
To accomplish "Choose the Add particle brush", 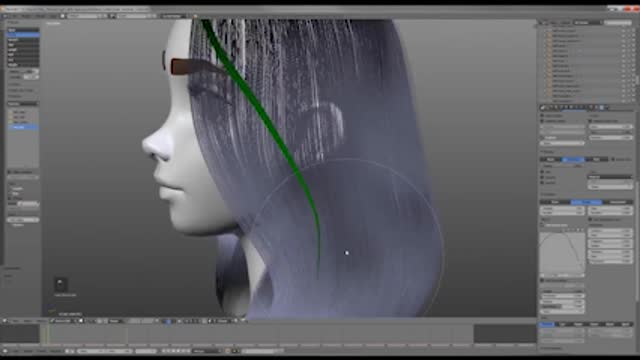I will [x=23, y=45].
